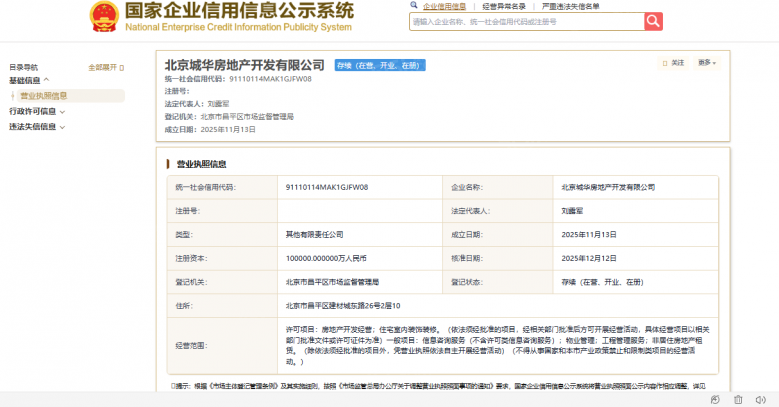The width and height of the screenshot is (779, 407).
Task: Click the 关注 follow button
Action: (x=673, y=63)
